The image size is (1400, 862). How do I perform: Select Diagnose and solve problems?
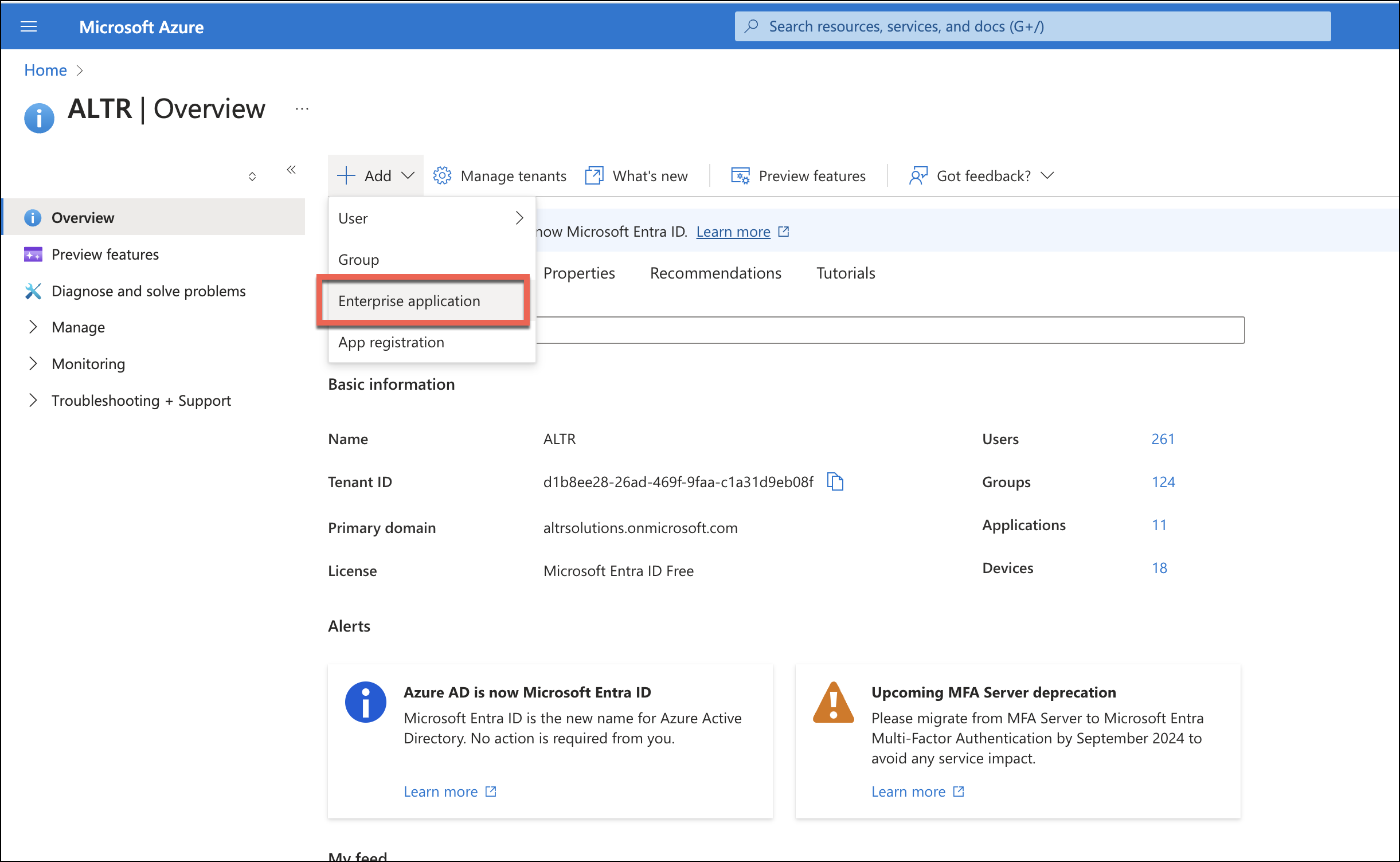[154, 291]
